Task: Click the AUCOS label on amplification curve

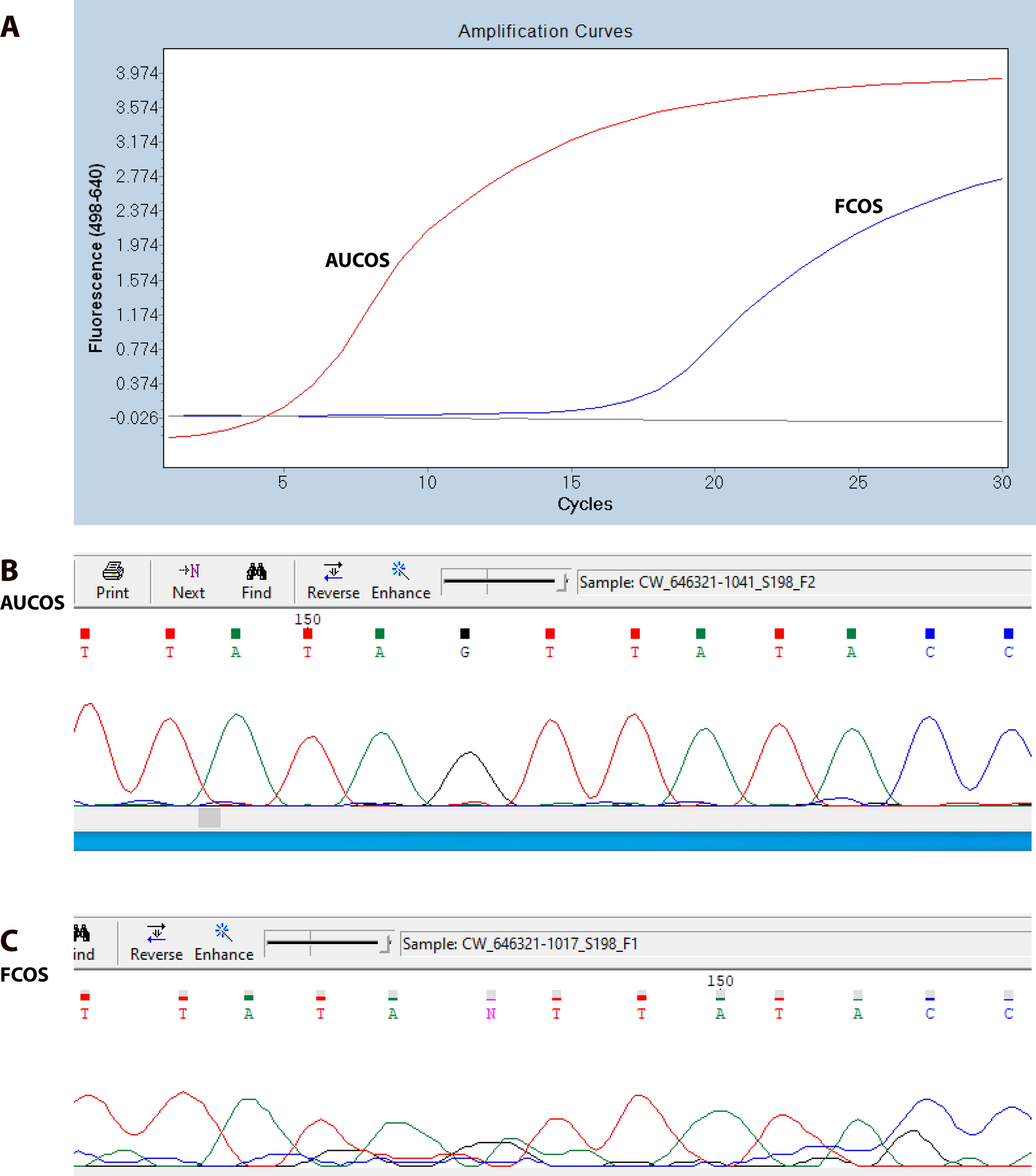Action: click(357, 260)
